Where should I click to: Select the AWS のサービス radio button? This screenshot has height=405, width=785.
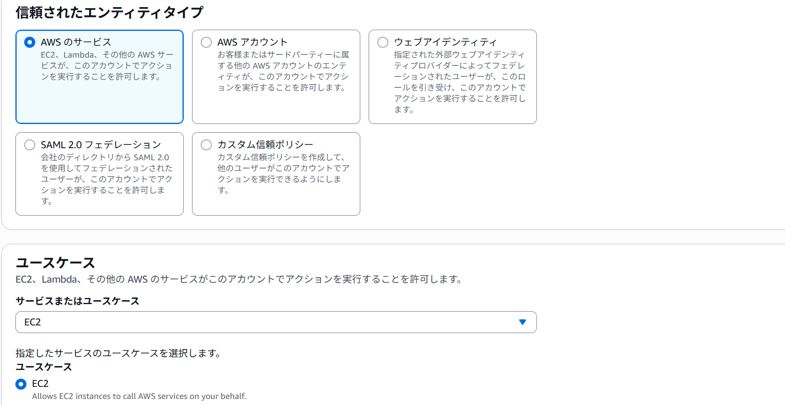pyautogui.click(x=30, y=43)
